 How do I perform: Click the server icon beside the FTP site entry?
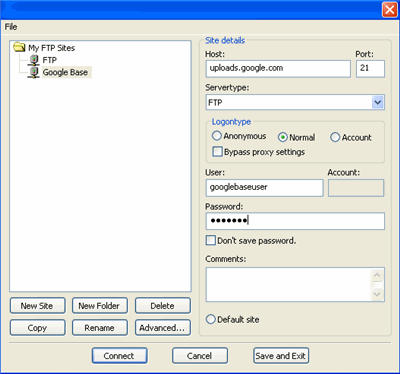click(x=33, y=60)
